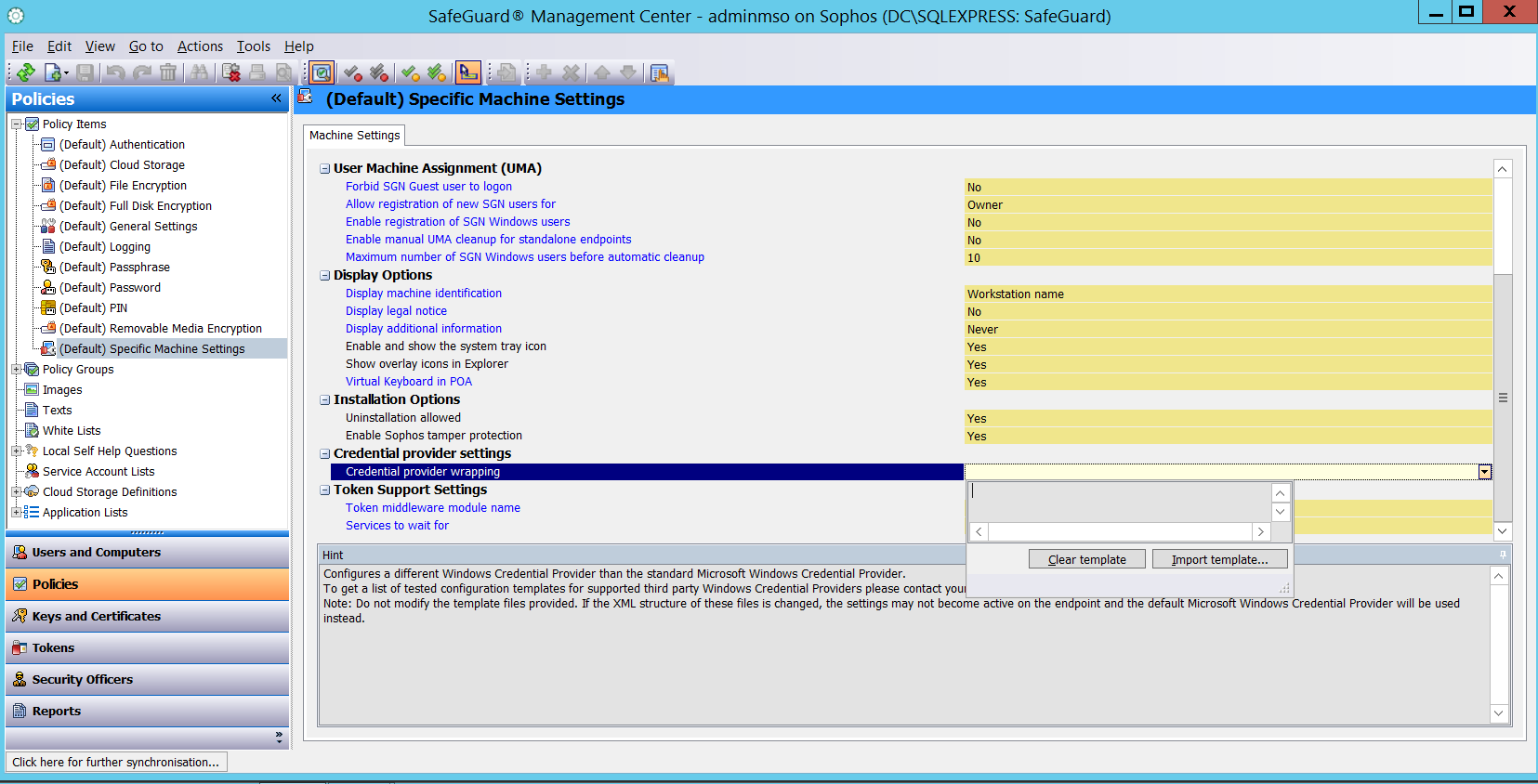Open the File menu
Screen dimensions: 1538x784
click(x=22, y=46)
